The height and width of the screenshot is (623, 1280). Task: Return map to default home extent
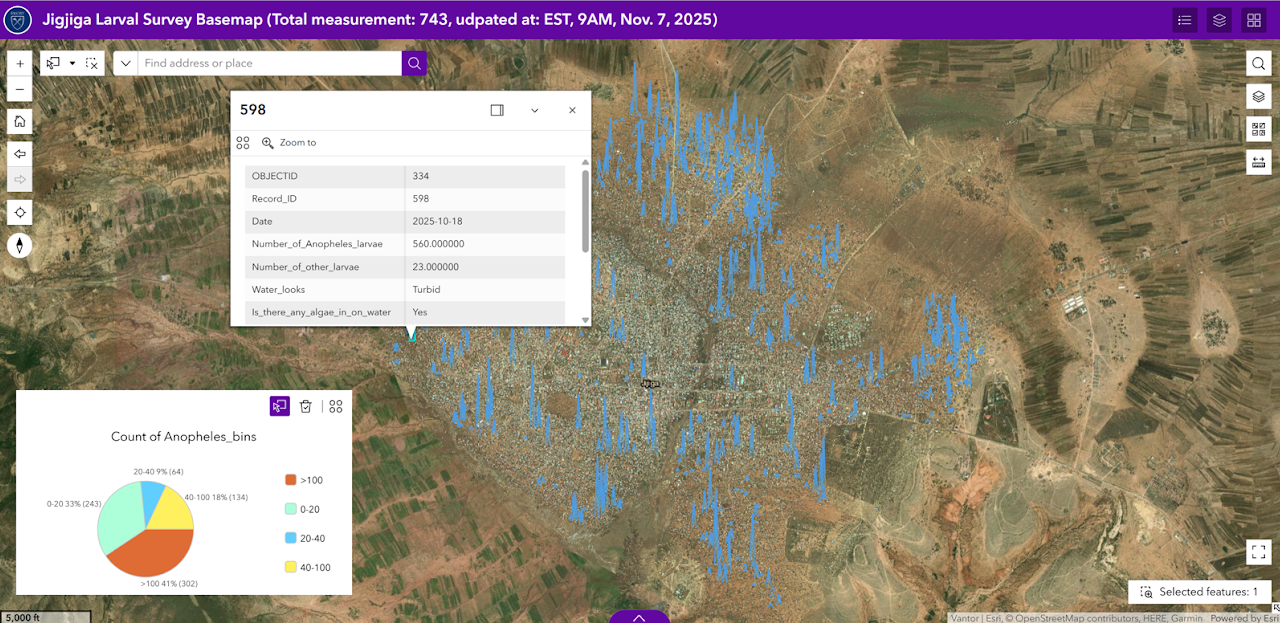click(x=20, y=122)
